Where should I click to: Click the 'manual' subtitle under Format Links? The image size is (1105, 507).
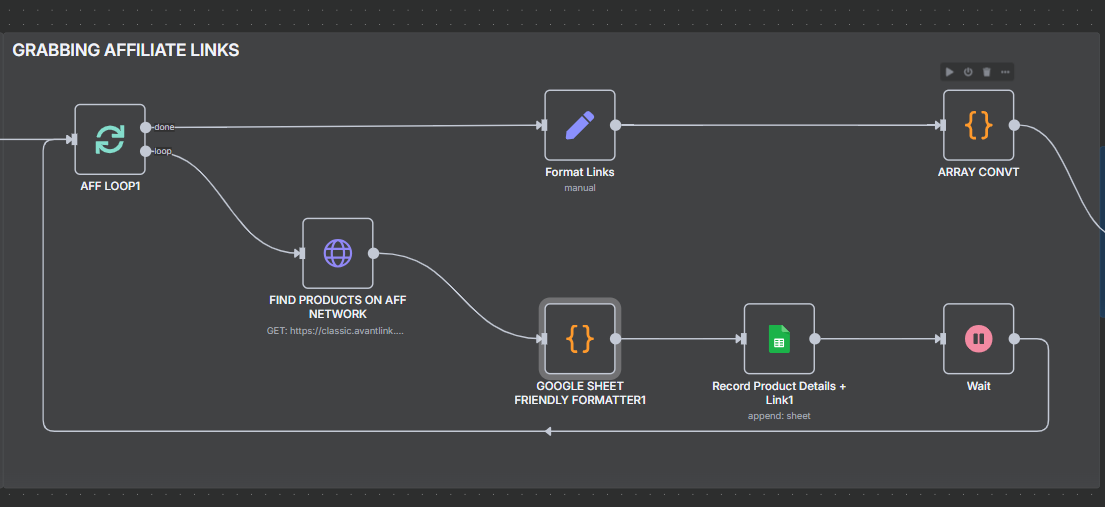(x=580, y=188)
